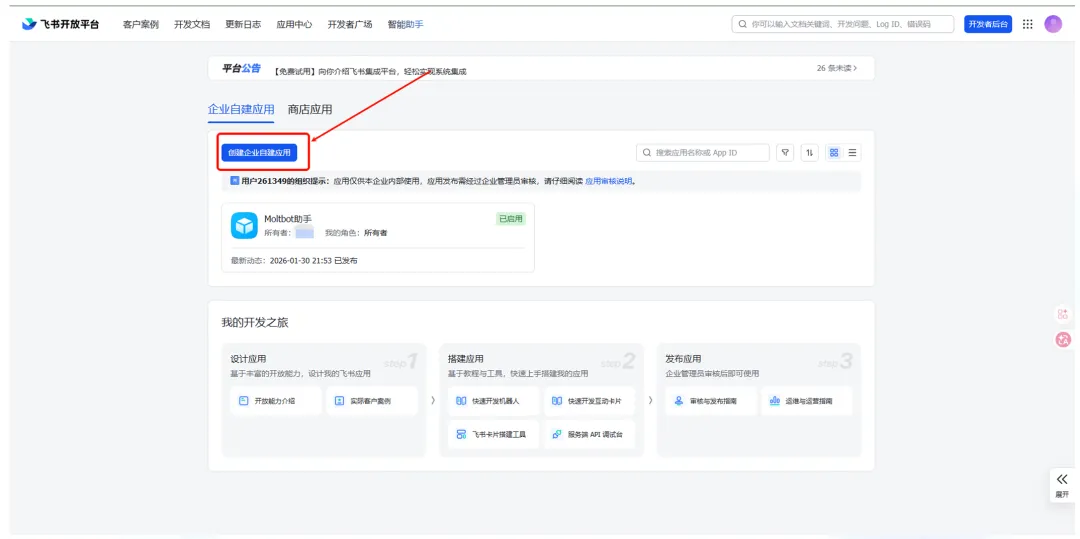Expand the side panel with 展开

click(x=1062, y=486)
